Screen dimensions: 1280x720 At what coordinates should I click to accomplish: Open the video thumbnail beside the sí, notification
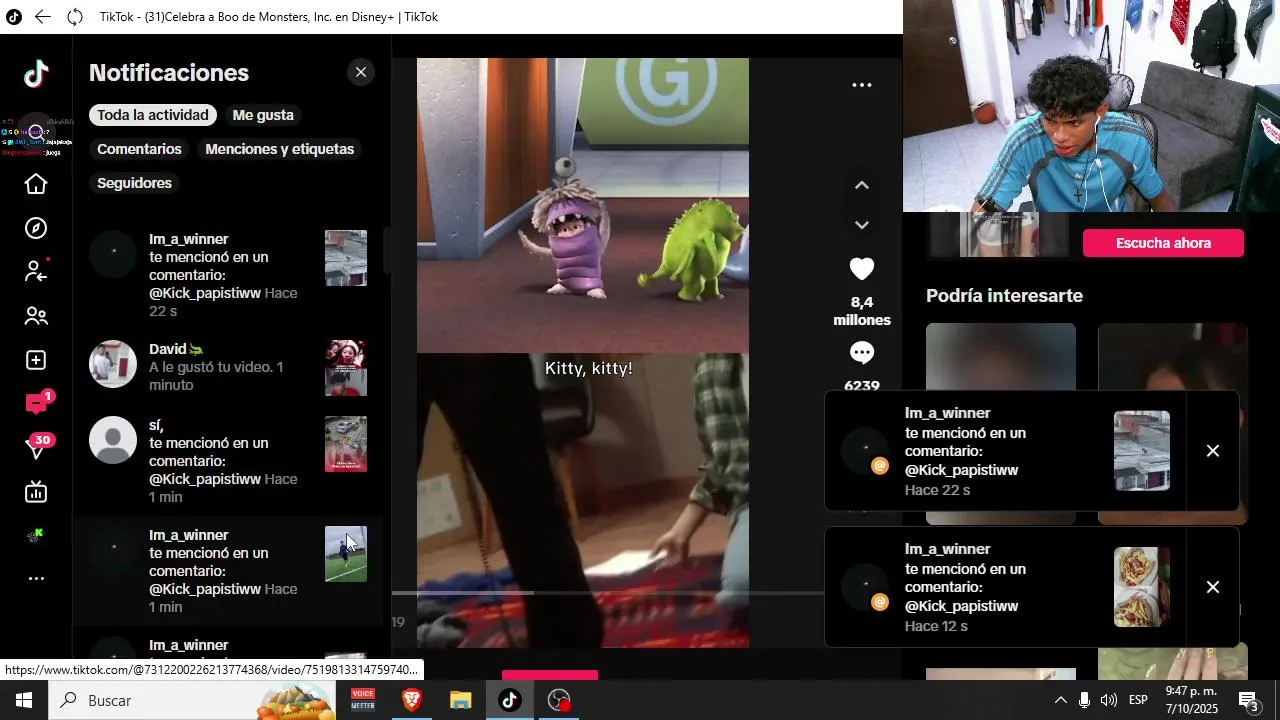(346, 444)
